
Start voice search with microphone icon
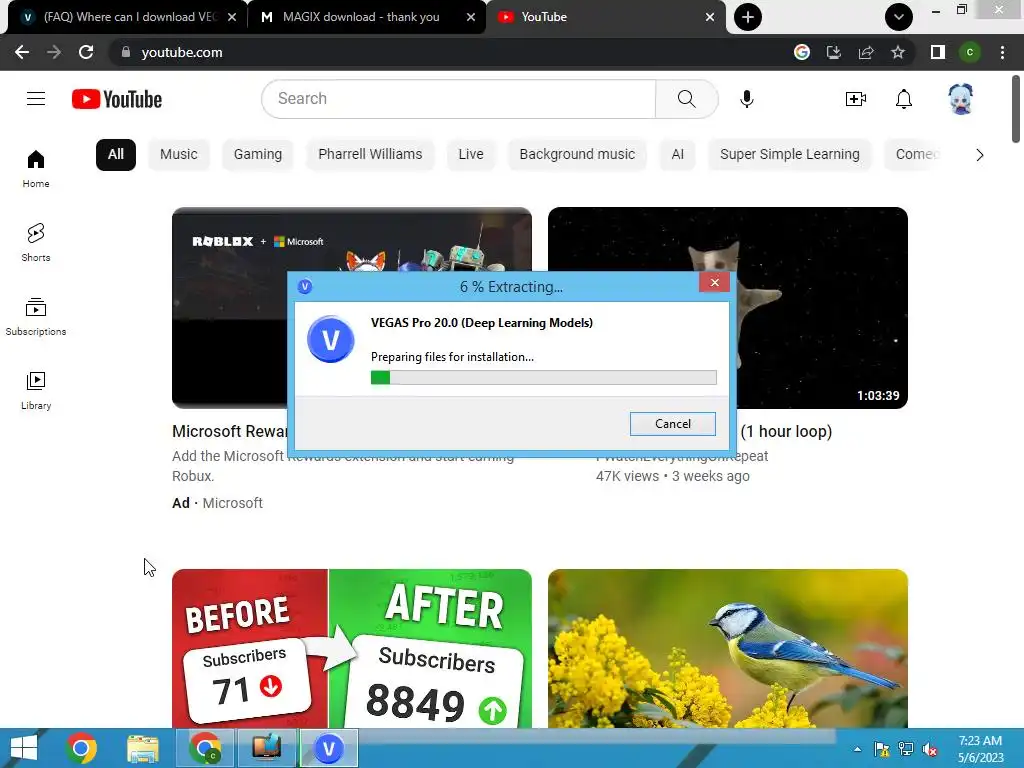click(746, 99)
